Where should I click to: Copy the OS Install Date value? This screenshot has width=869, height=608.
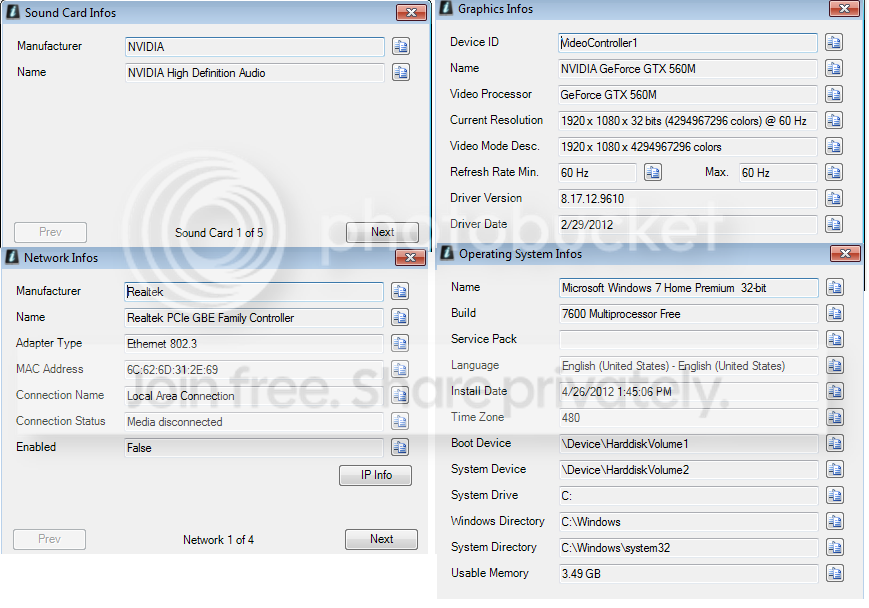[835, 391]
